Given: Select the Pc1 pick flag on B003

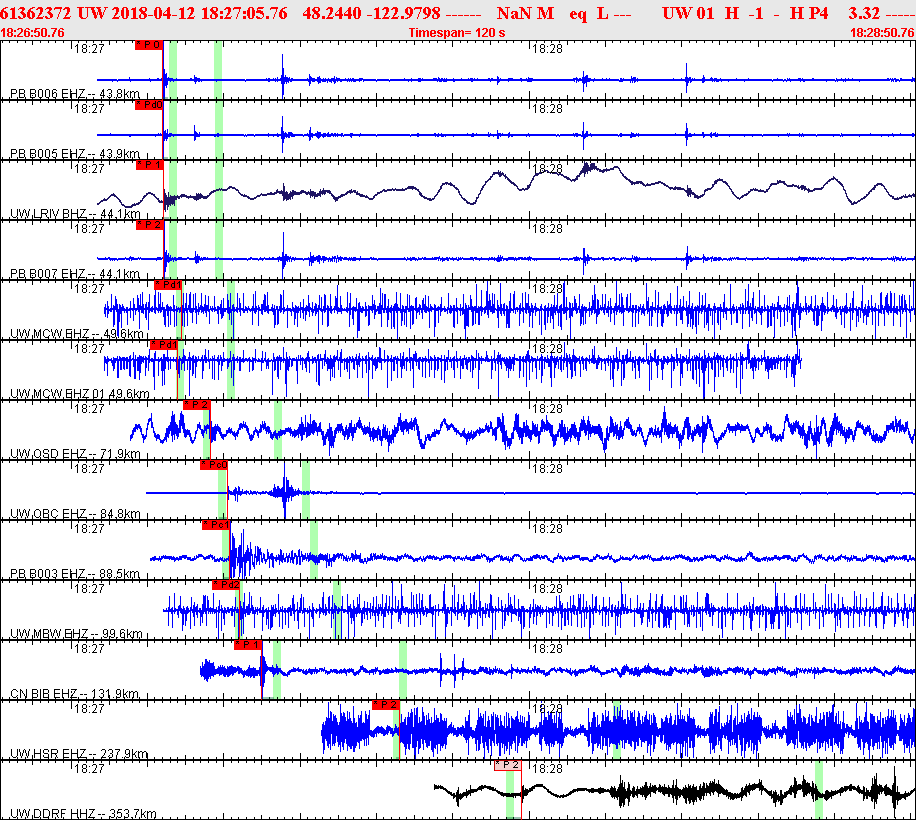Looking at the screenshot, I should [x=216, y=525].
